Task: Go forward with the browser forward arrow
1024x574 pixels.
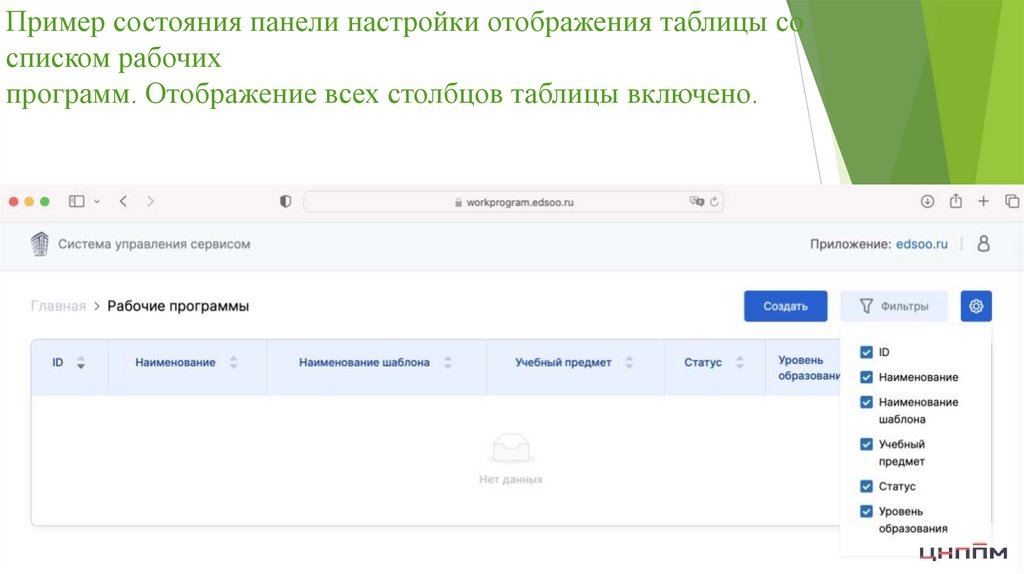Action: pyautogui.click(x=151, y=201)
